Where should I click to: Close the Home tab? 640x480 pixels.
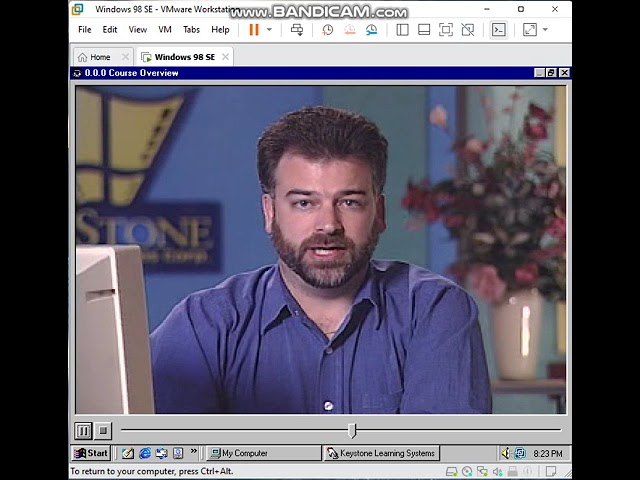point(126,57)
